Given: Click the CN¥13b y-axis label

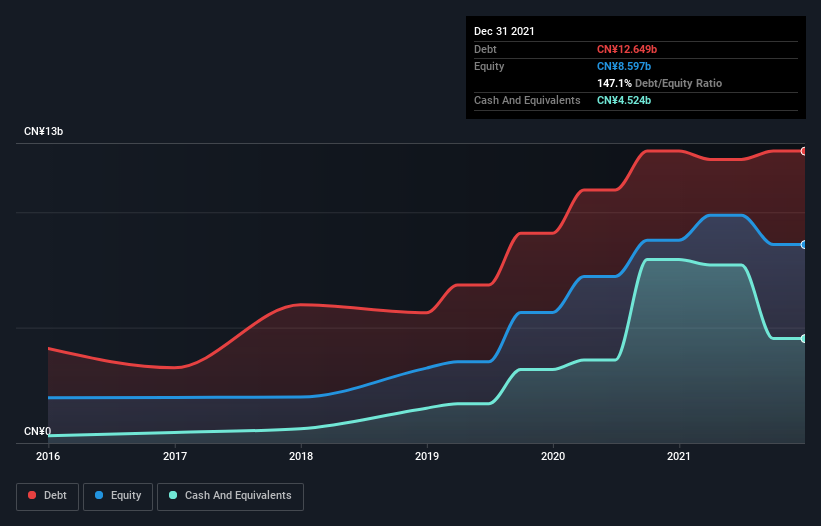Looking at the screenshot, I should pos(43,131).
